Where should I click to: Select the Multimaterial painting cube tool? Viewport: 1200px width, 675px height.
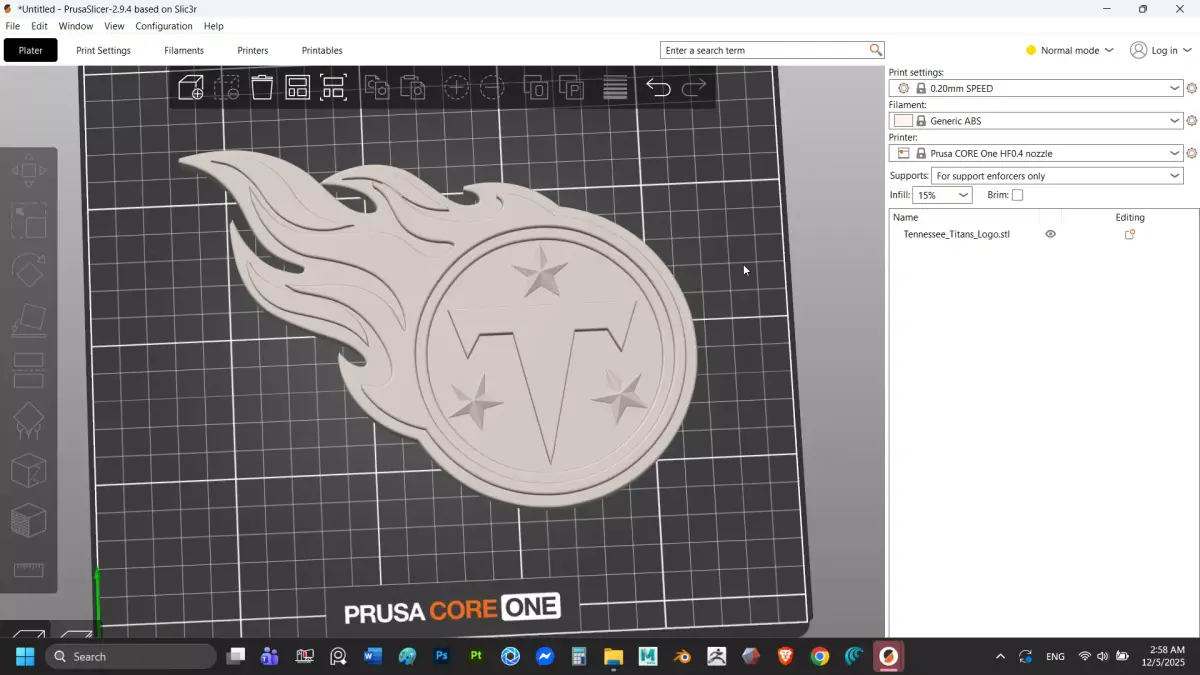[x=28, y=521]
